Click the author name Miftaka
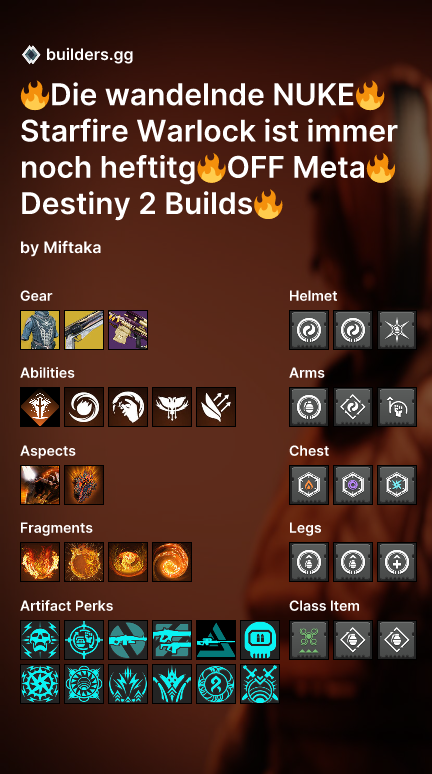The image size is (432, 774). [x=72, y=247]
